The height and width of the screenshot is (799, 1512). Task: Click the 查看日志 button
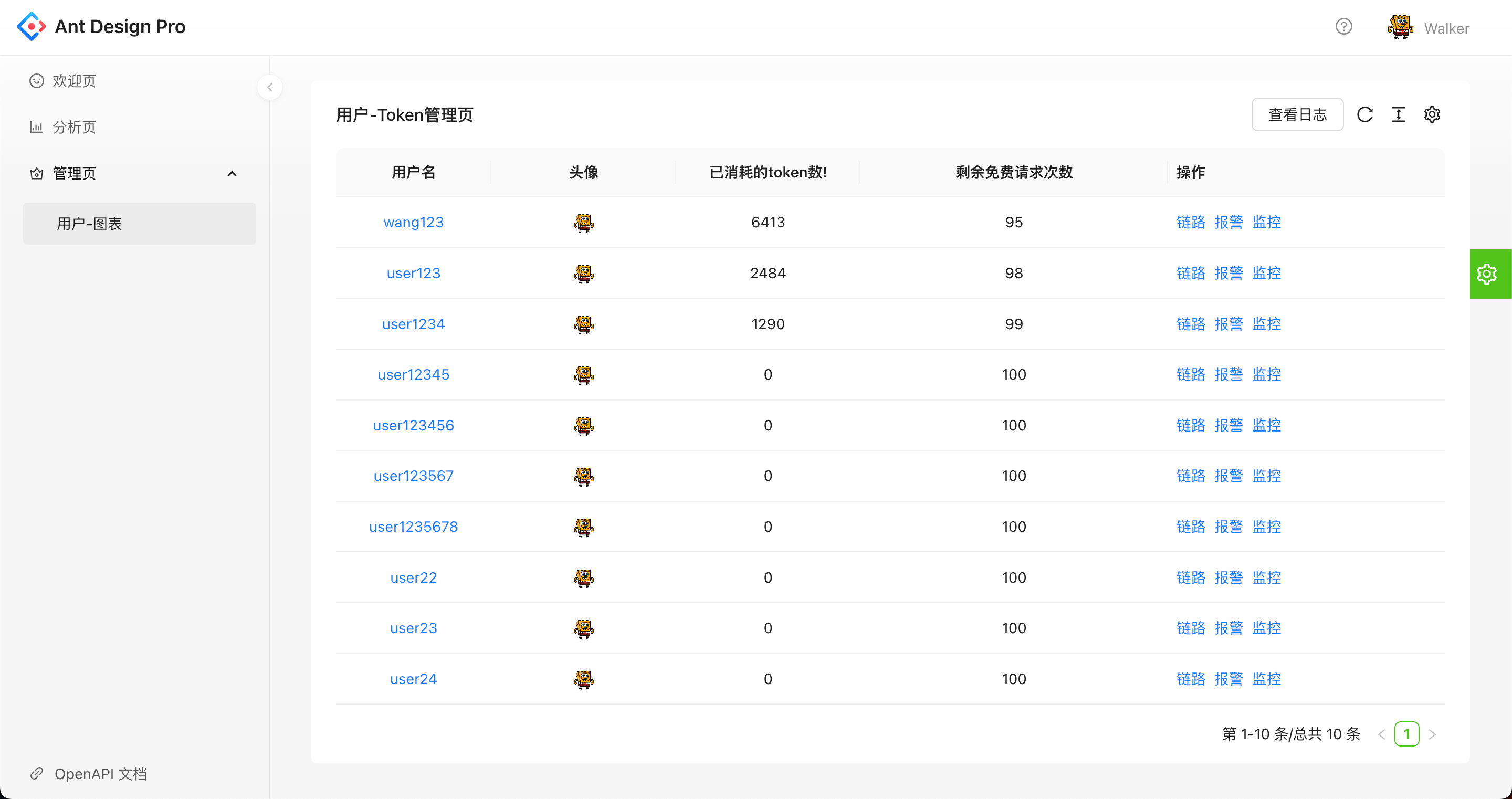(x=1298, y=114)
